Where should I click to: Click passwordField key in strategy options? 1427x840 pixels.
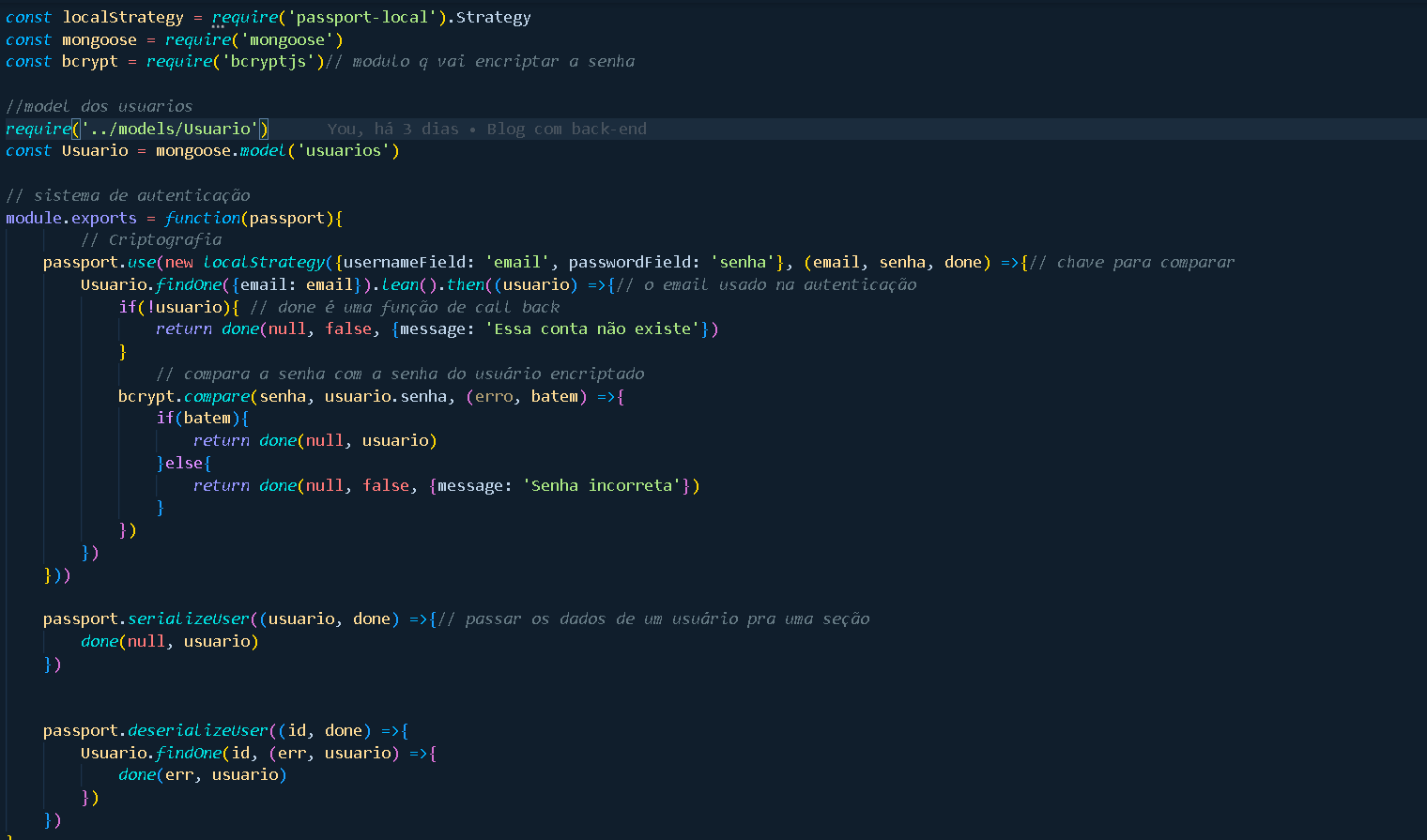630,262
